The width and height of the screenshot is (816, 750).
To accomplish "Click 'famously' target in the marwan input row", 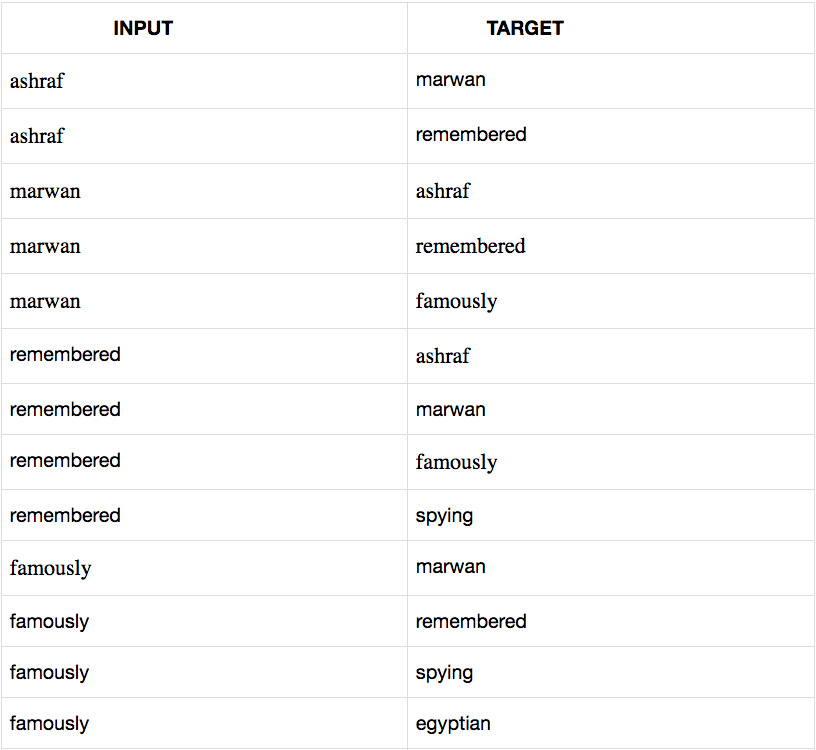I will click(456, 301).
